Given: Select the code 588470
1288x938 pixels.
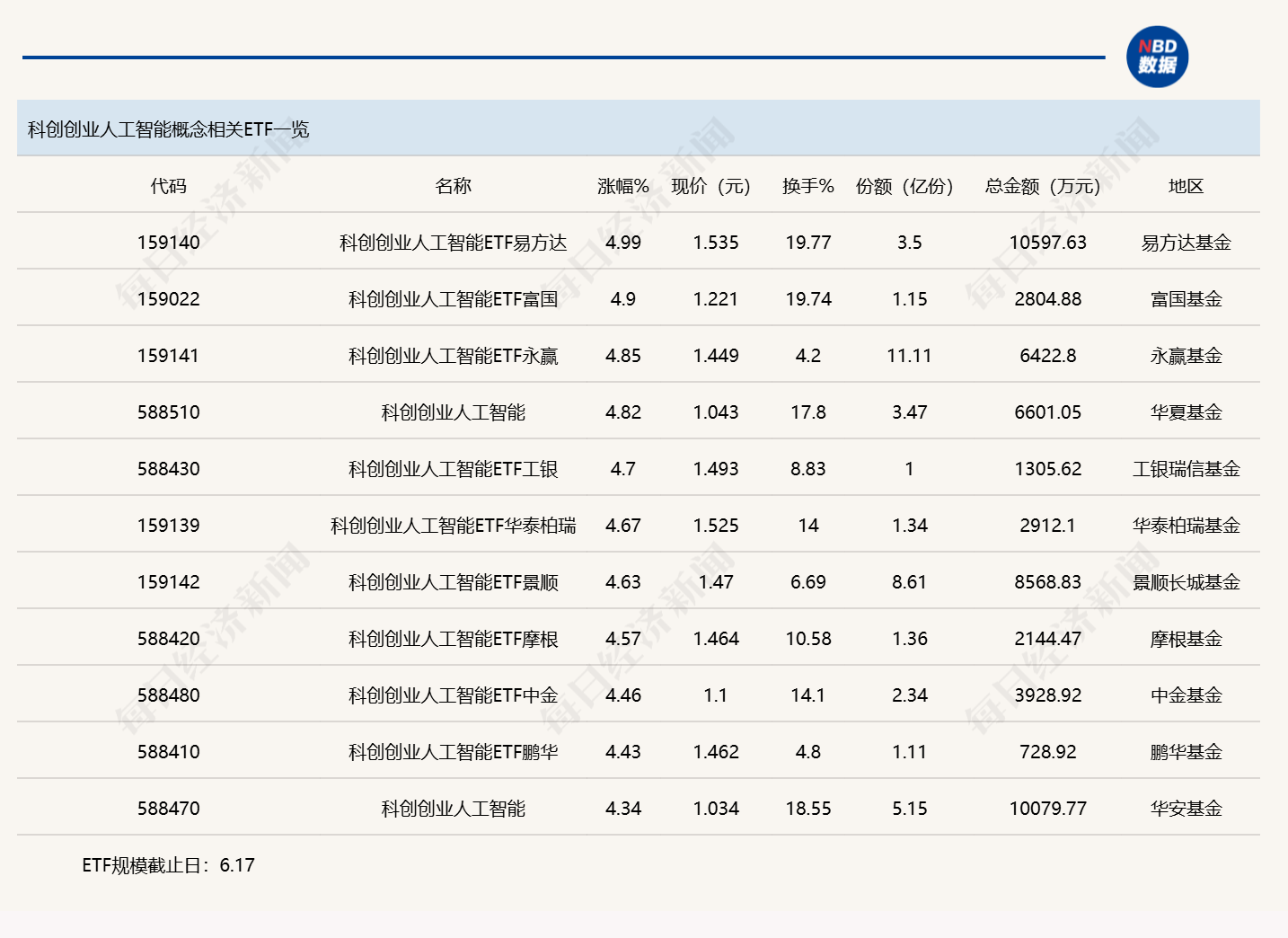Looking at the screenshot, I should click(169, 809).
